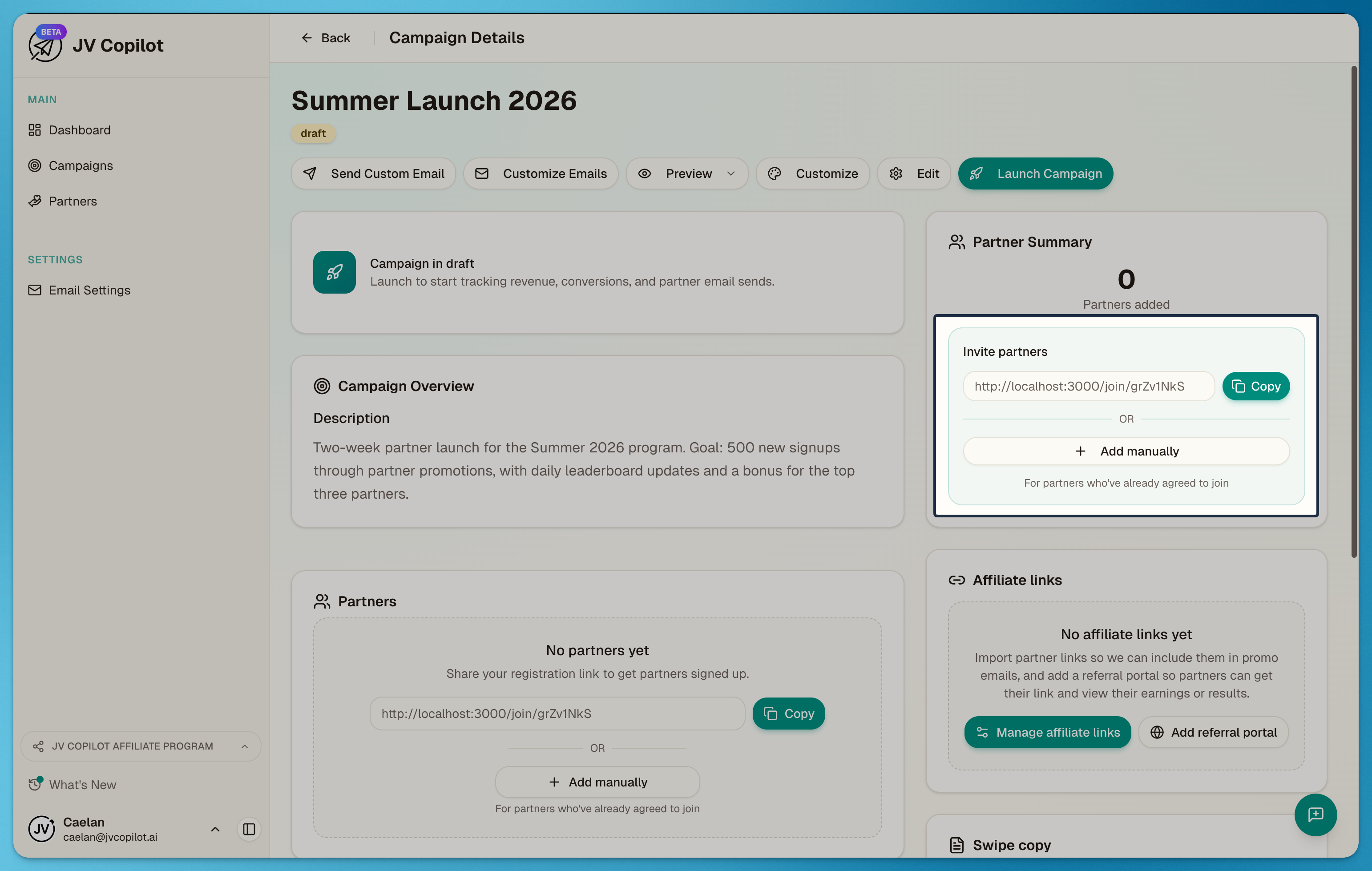Click Add manually in the Partners section
Screen dimensions: 1372x871
[597, 782]
